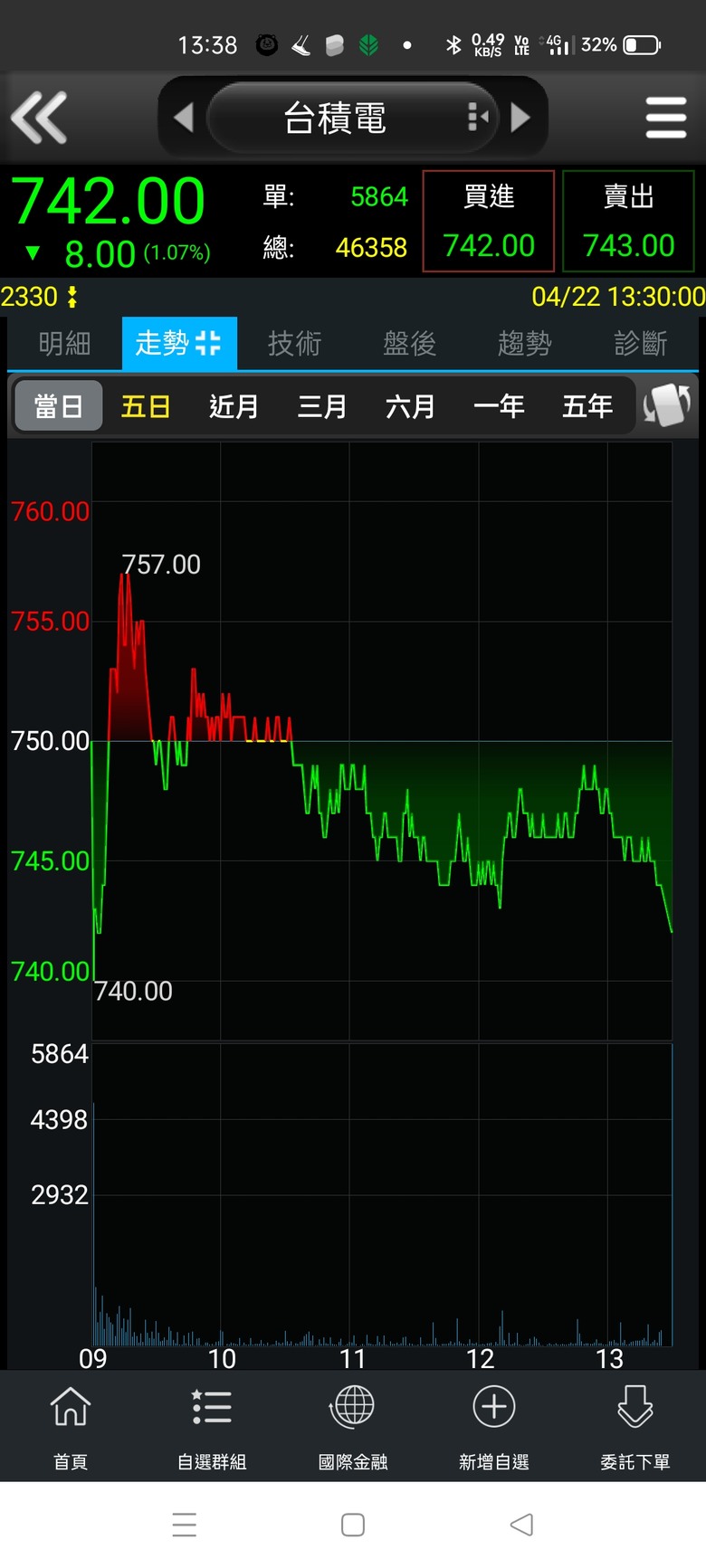Tap the Bluetooth status icon

[x=453, y=44]
